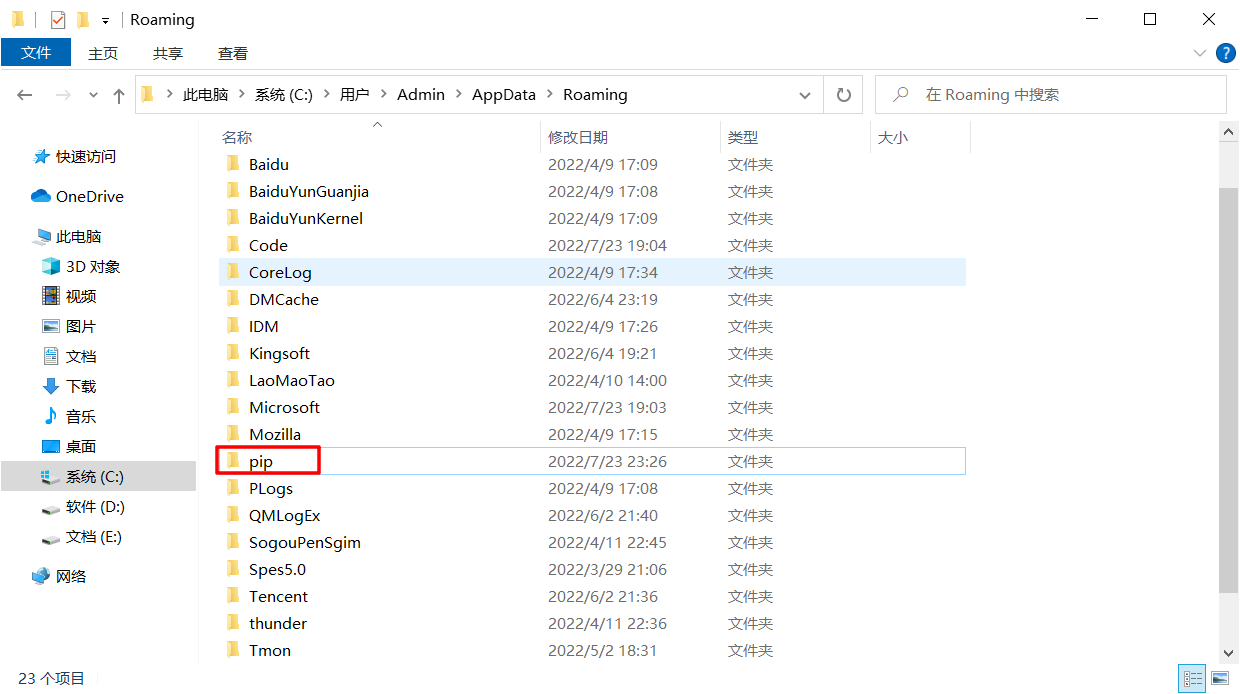Open the recent locations dropdown

(x=94, y=95)
